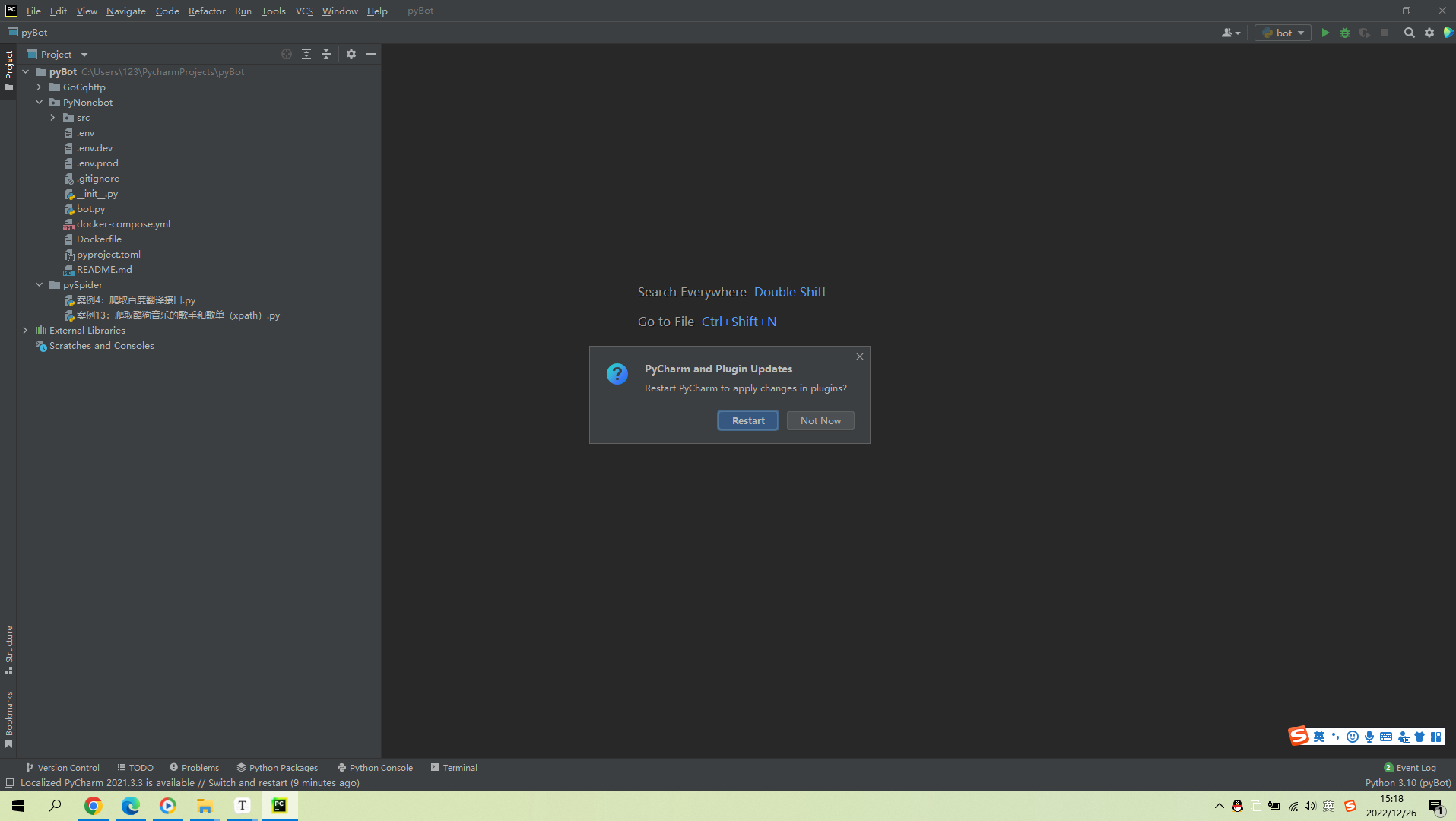Viewport: 1456px width, 821px height.
Task: Click the volume icon in system tray
Action: click(1310, 806)
